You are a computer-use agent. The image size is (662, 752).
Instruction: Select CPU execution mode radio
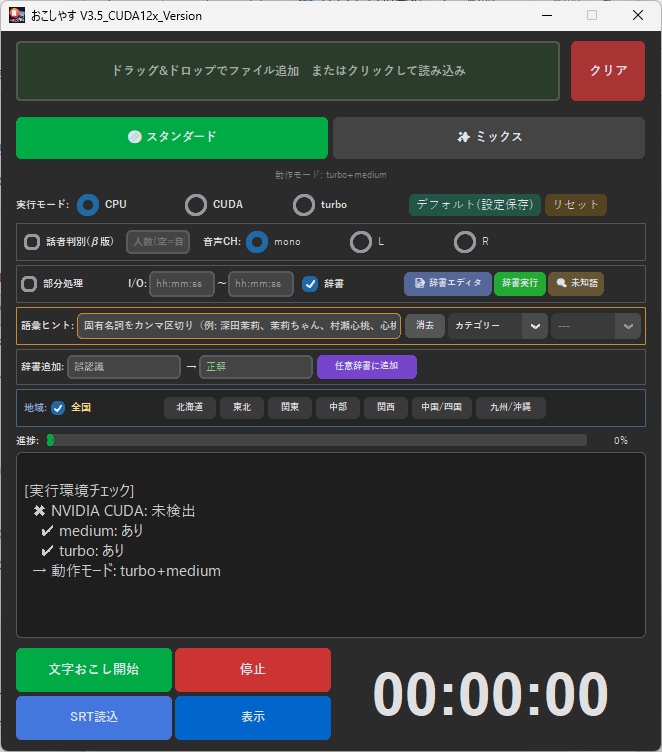click(88, 205)
